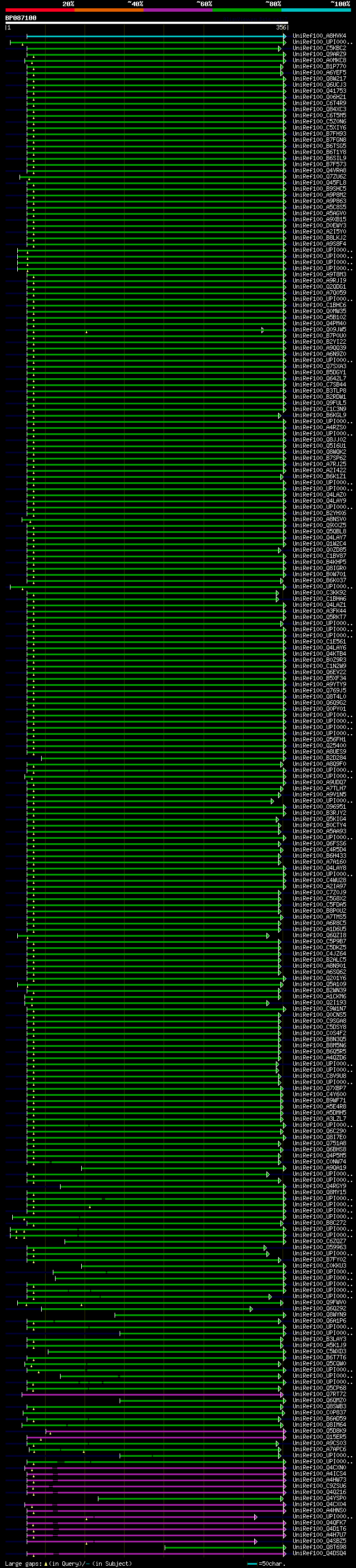Select the UniRef100_Q15ER5 label
The height and width of the screenshot is (1568, 356).
[x=319, y=1437]
